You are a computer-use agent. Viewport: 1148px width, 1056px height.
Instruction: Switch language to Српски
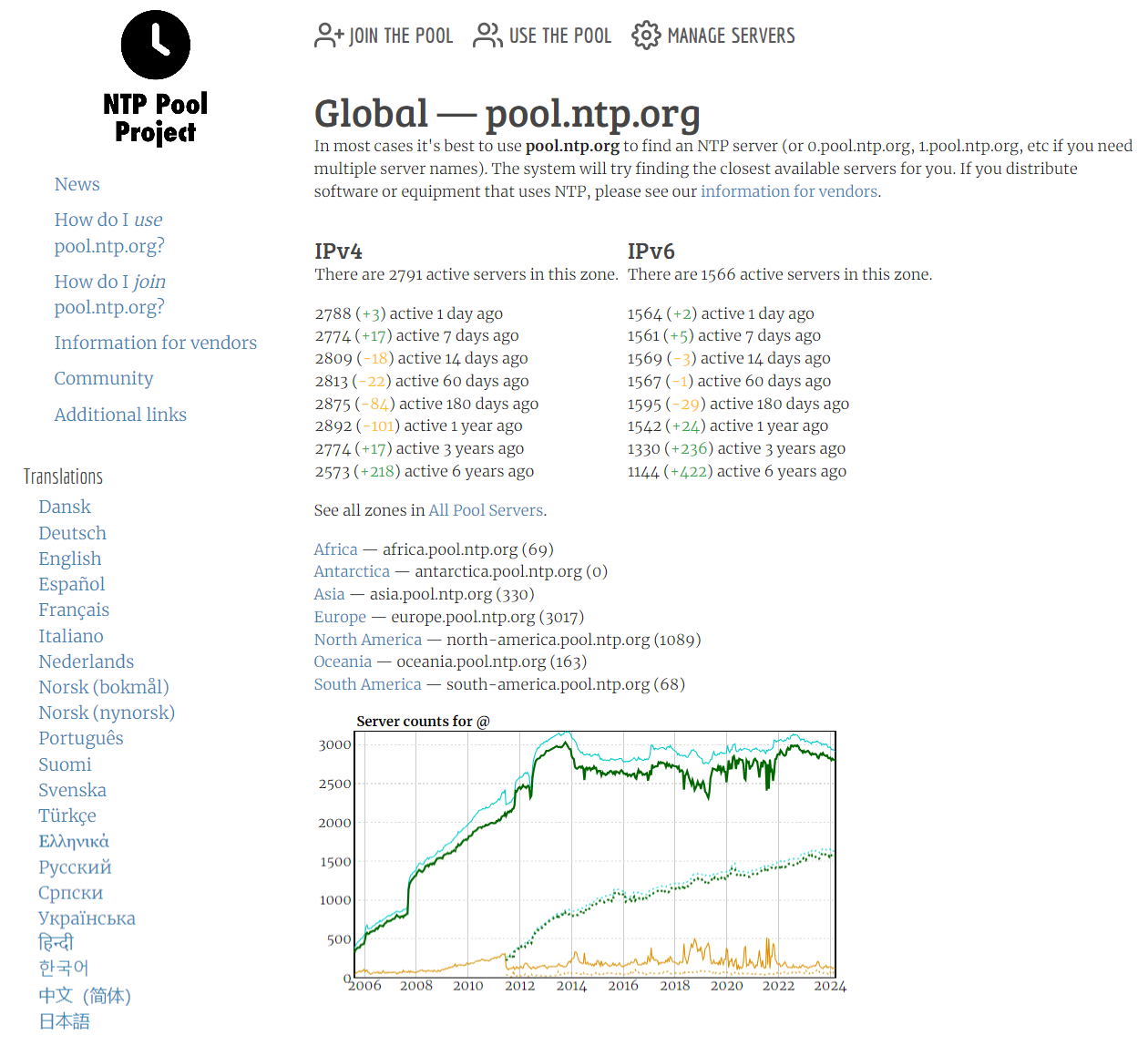pyautogui.click(x=71, y=893)
